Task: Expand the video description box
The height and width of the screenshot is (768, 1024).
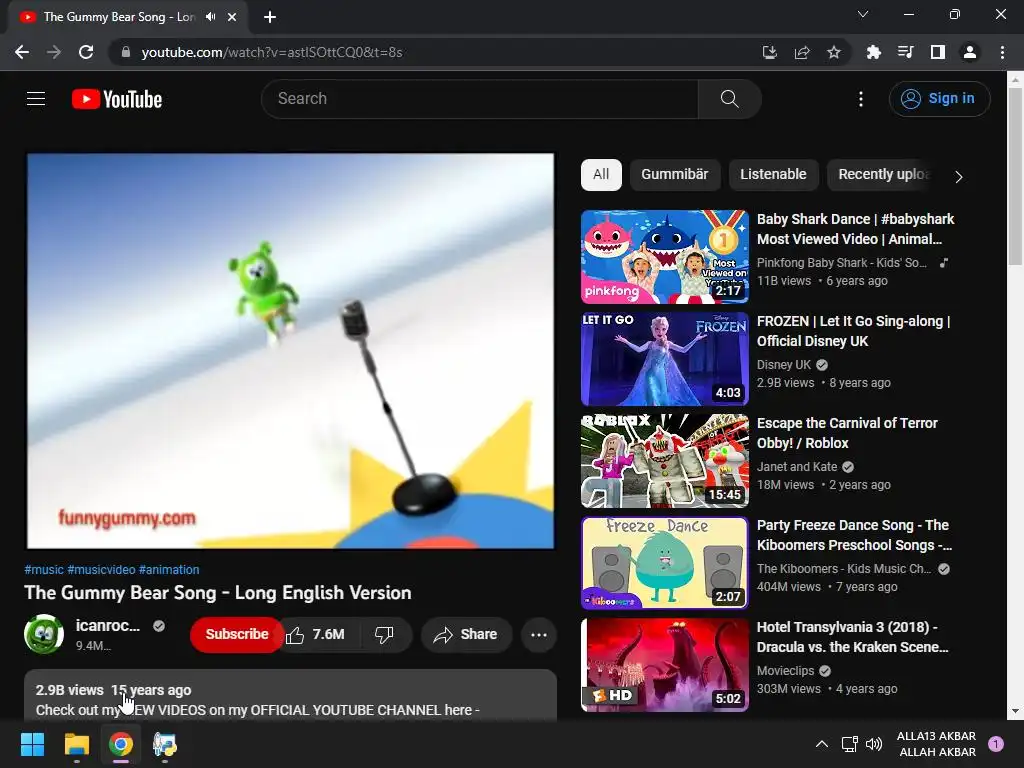Action: [291, 696]
